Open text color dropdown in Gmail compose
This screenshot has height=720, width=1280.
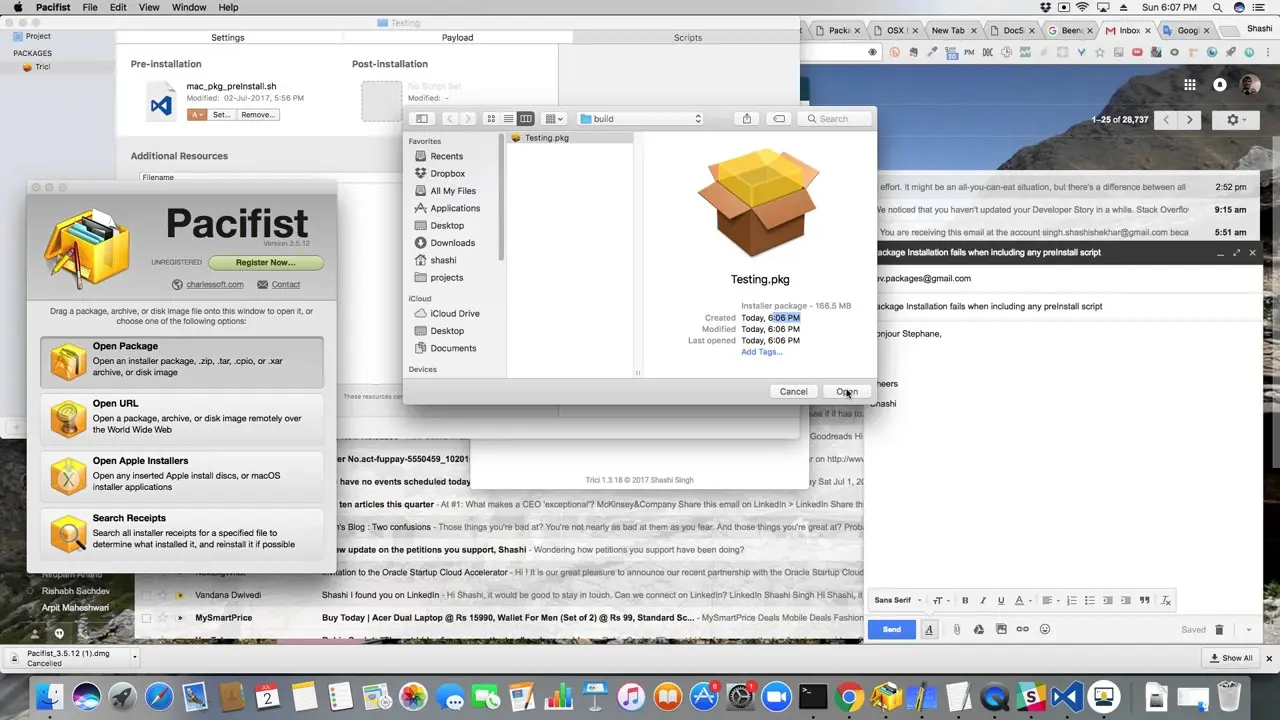tap(1023, 600)
